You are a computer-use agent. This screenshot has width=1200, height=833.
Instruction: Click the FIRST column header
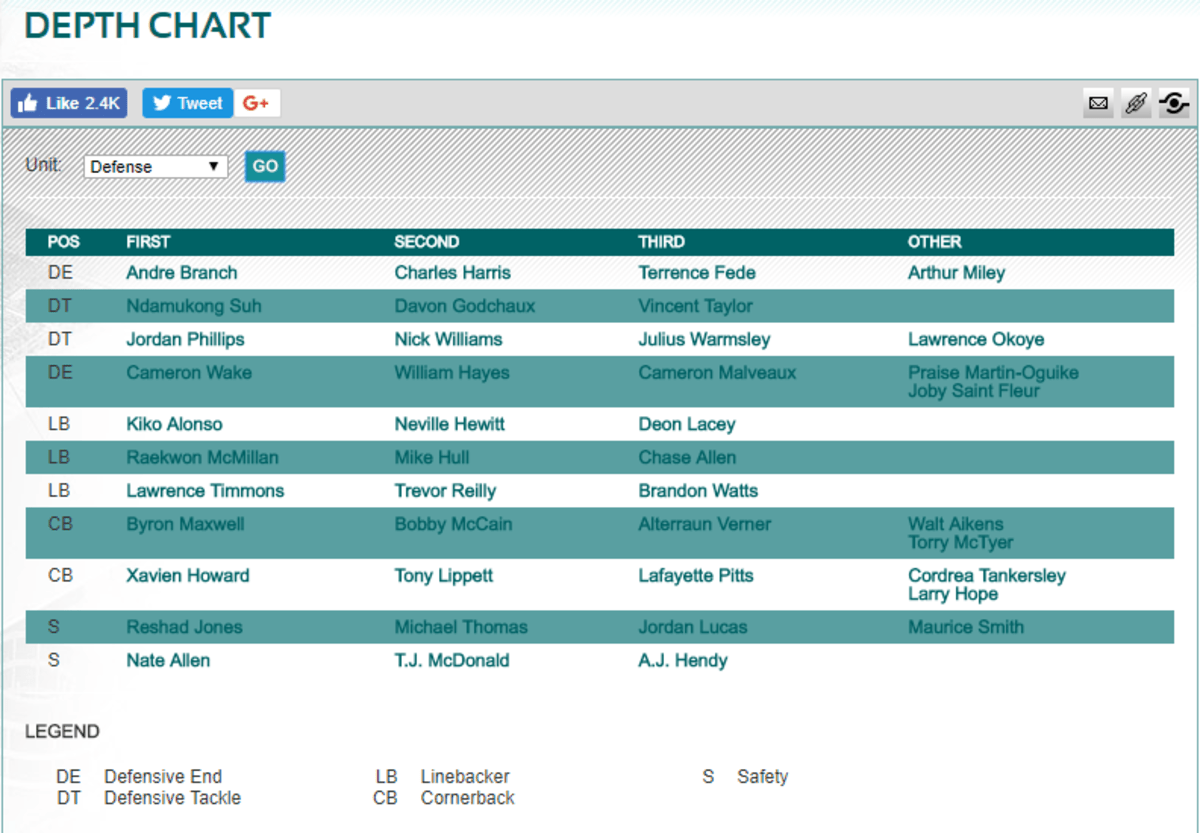tap(148, 242)
